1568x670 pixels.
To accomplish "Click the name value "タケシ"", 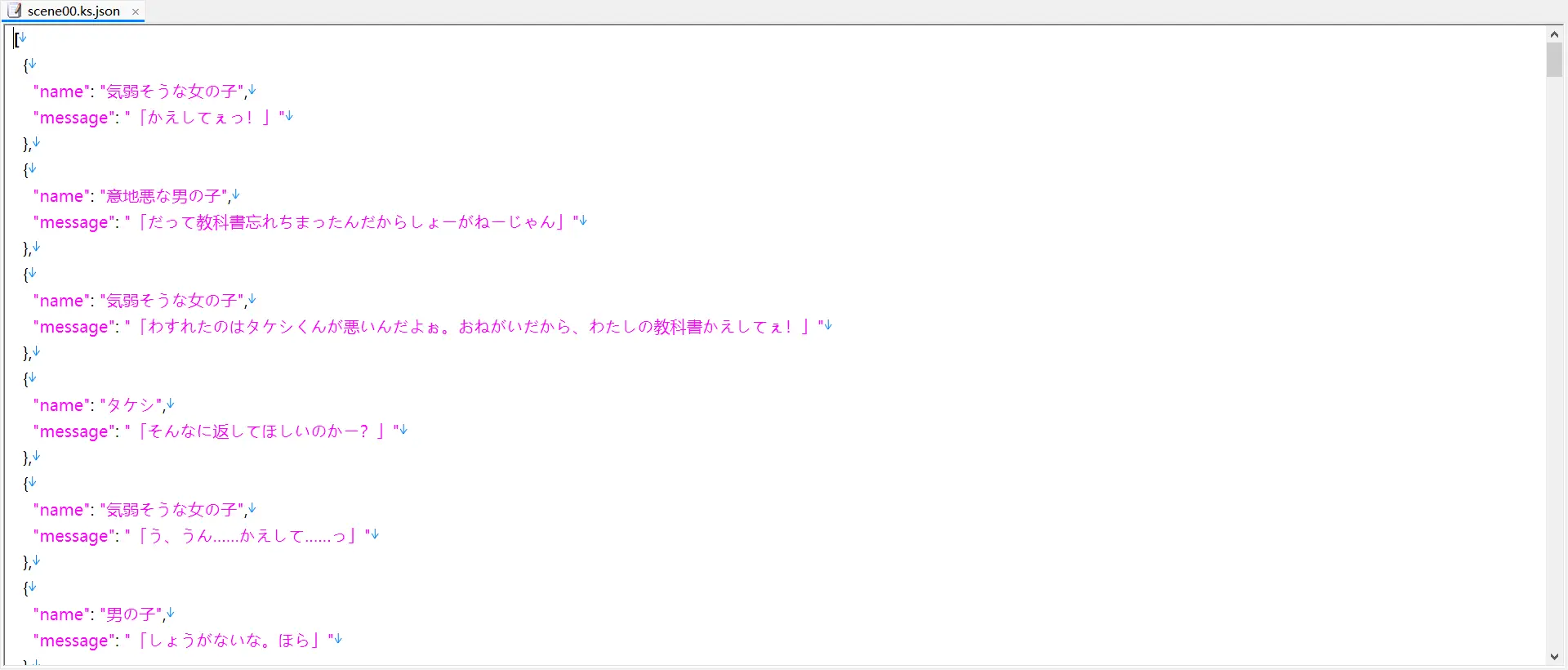I will pyautogui.click(x=131, y=405).
